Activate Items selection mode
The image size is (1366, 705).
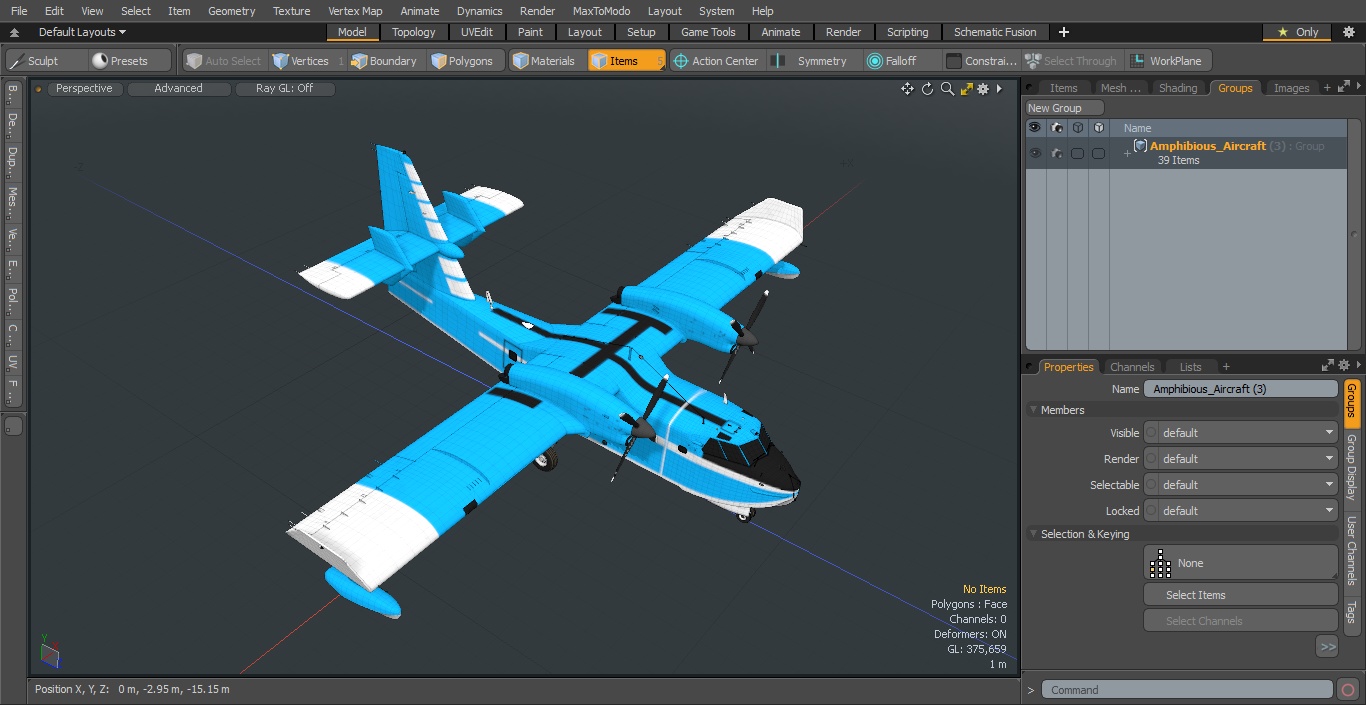pos(626,61)
